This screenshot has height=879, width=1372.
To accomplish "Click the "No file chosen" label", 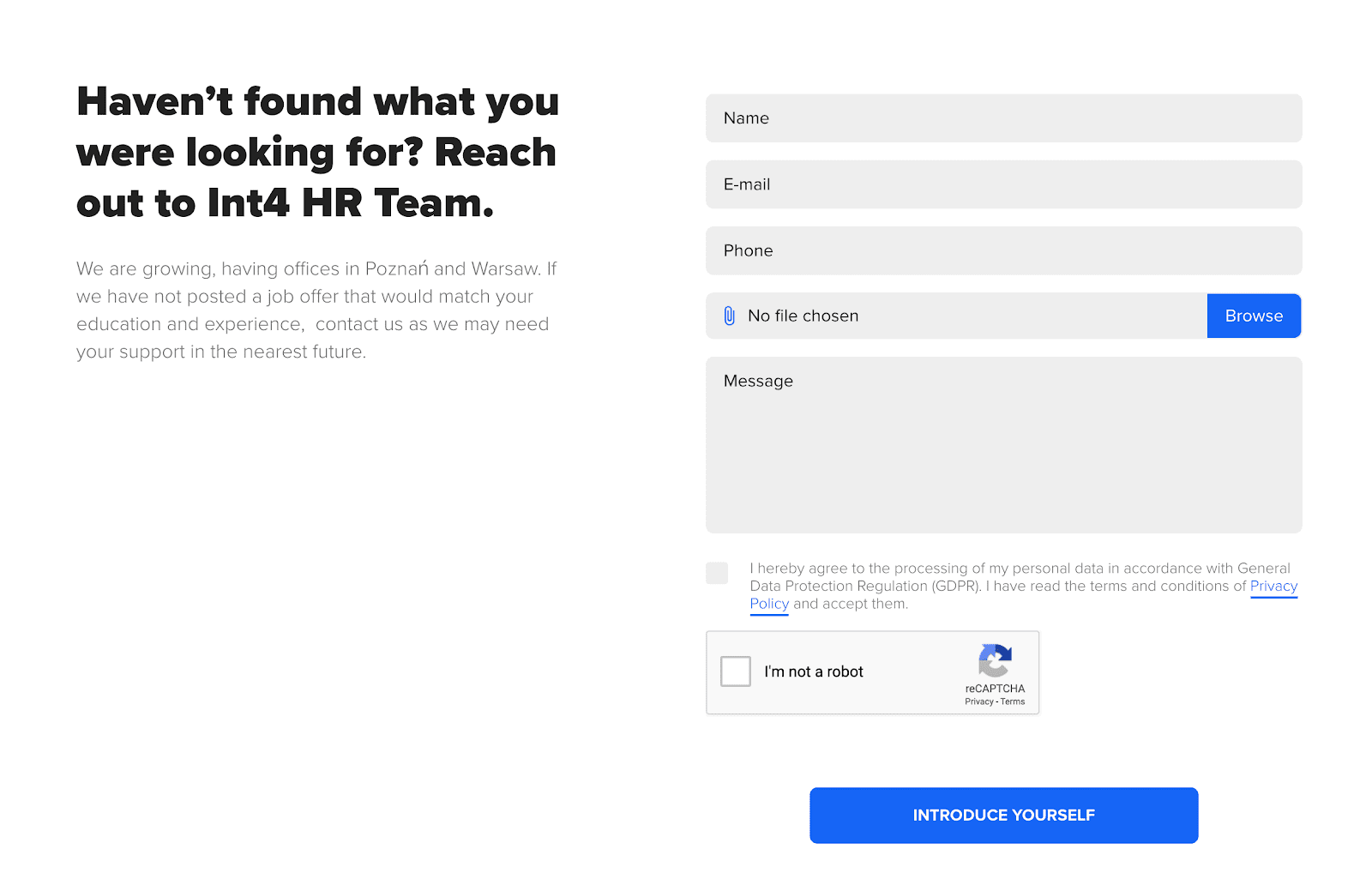I will (x=803, y=316).
